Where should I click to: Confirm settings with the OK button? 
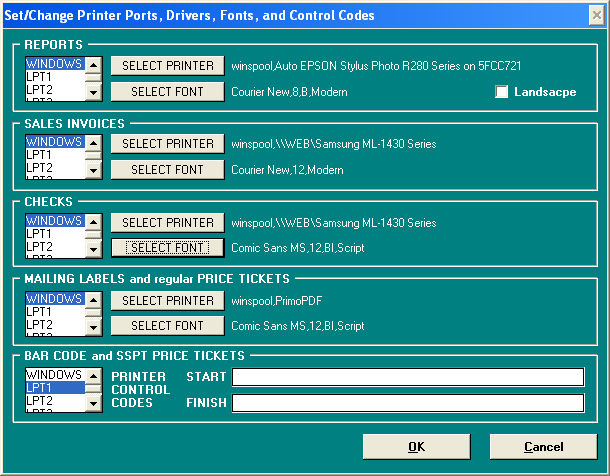click(x=416, y=447)
